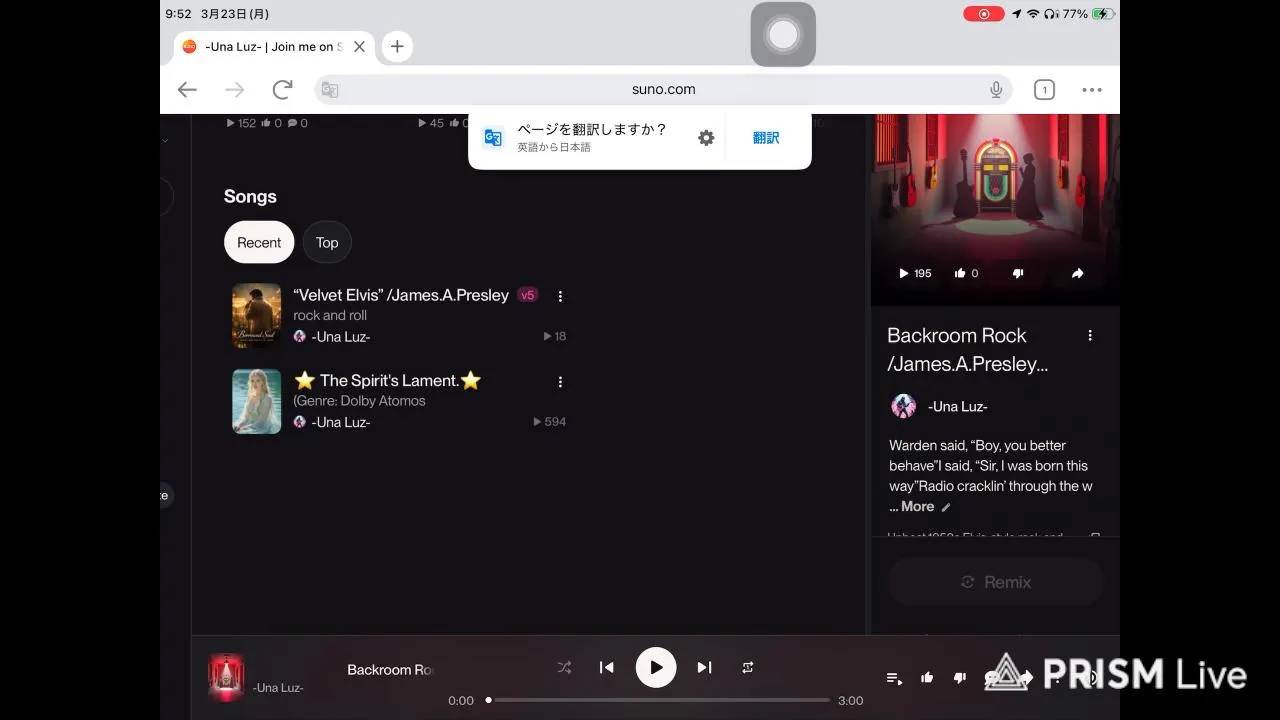Tap the microphone icon in address bar
The height and width of the screenshot is (720, 1280).
pyautogui.click(x=996, y=89)
